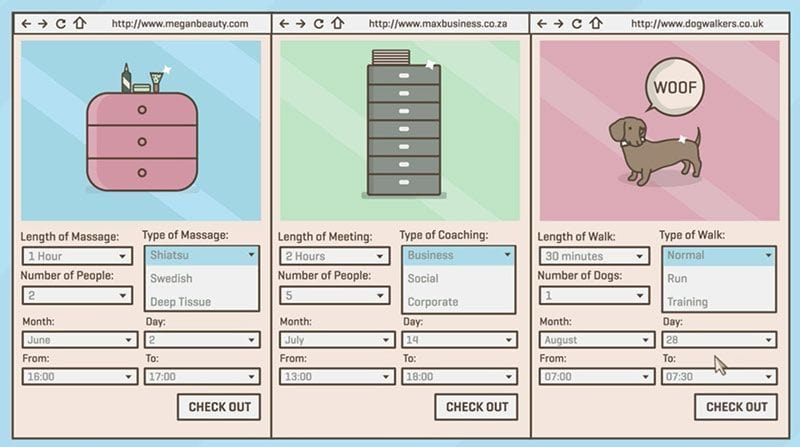Open the 16:00 From dropdown
Viewport: 800px width, 447px height.
click(x=80, y=377)
